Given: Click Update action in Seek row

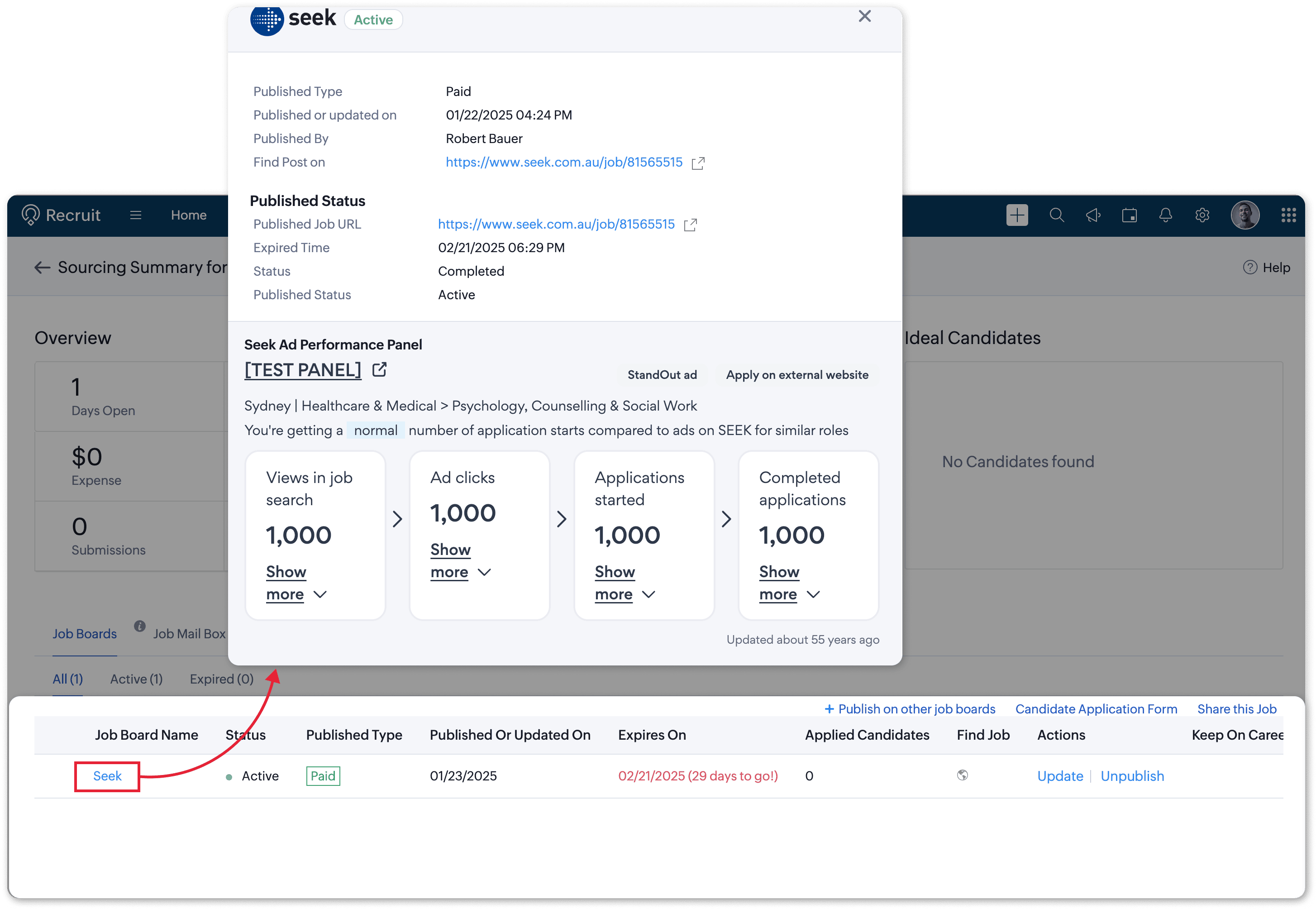Looking at the screenshot, I should pyautogui.click(x=1060, y=776).
